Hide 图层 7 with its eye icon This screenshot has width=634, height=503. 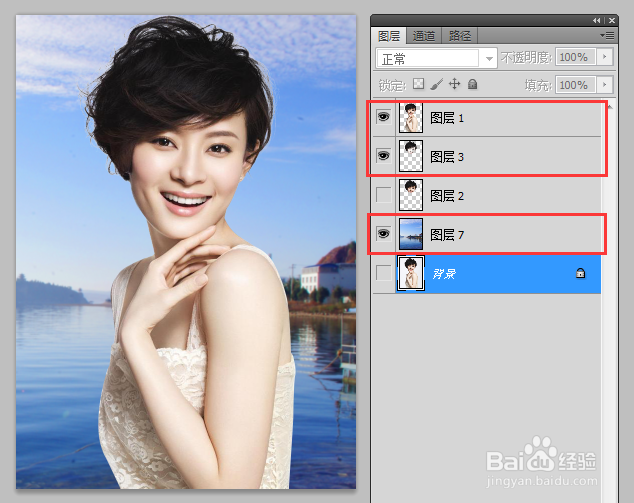tap(383, 234)
